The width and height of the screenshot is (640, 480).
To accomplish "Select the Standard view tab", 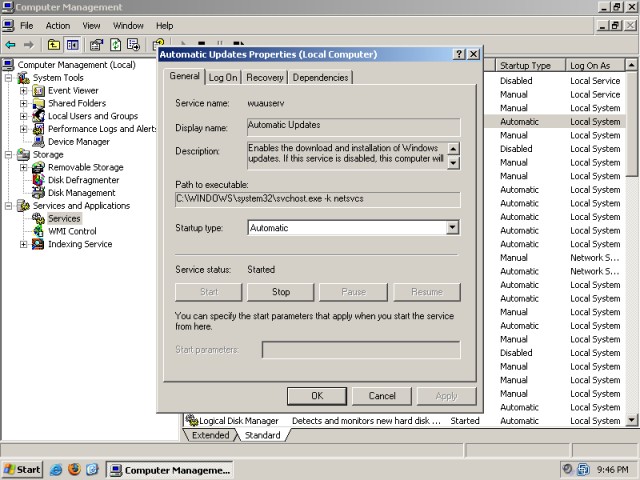I will 262,435.
